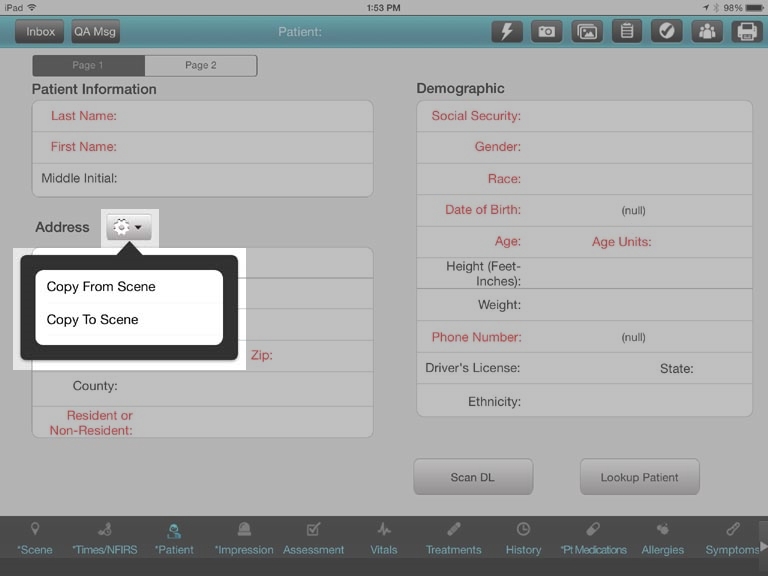This screenshot has width=768, height=576.
Task: Open the QA Msg button
Action: 96,32
